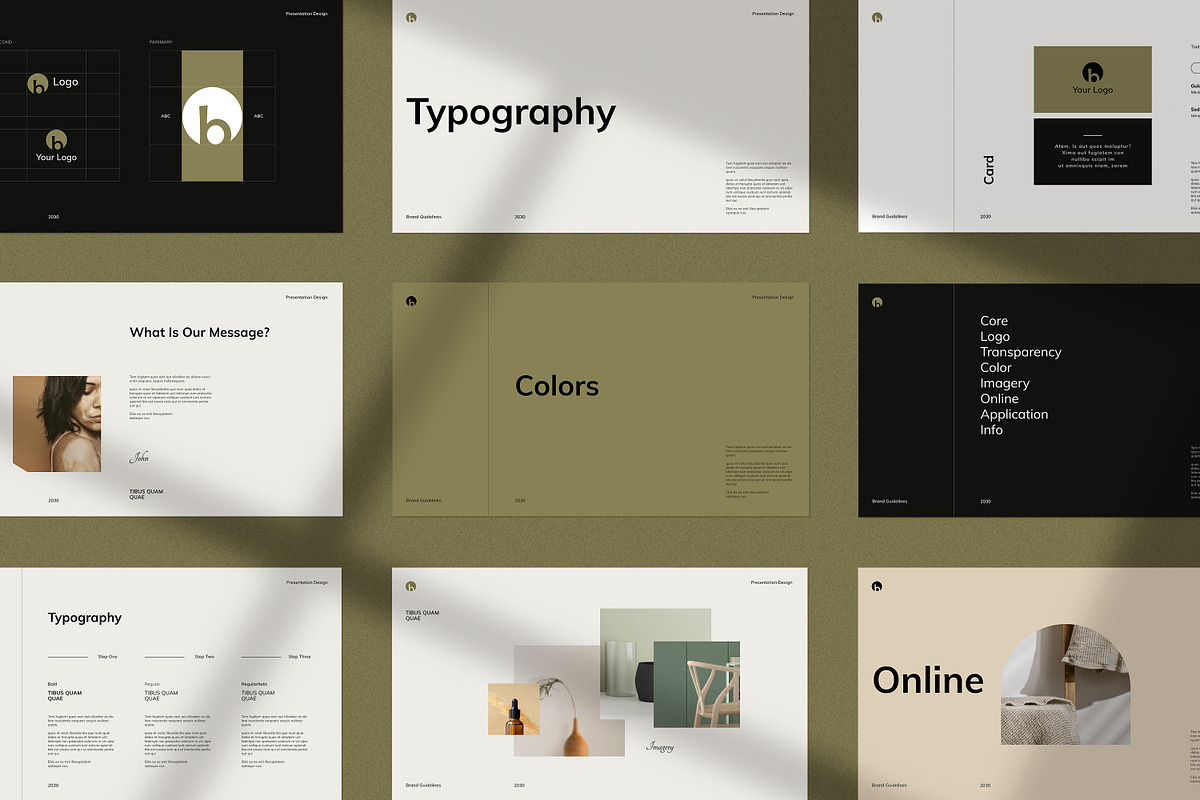Image resolution: width=1200 pixels, height=800 pixels.
Task: Click the large 'Online' heading
Action: point(928,680)
